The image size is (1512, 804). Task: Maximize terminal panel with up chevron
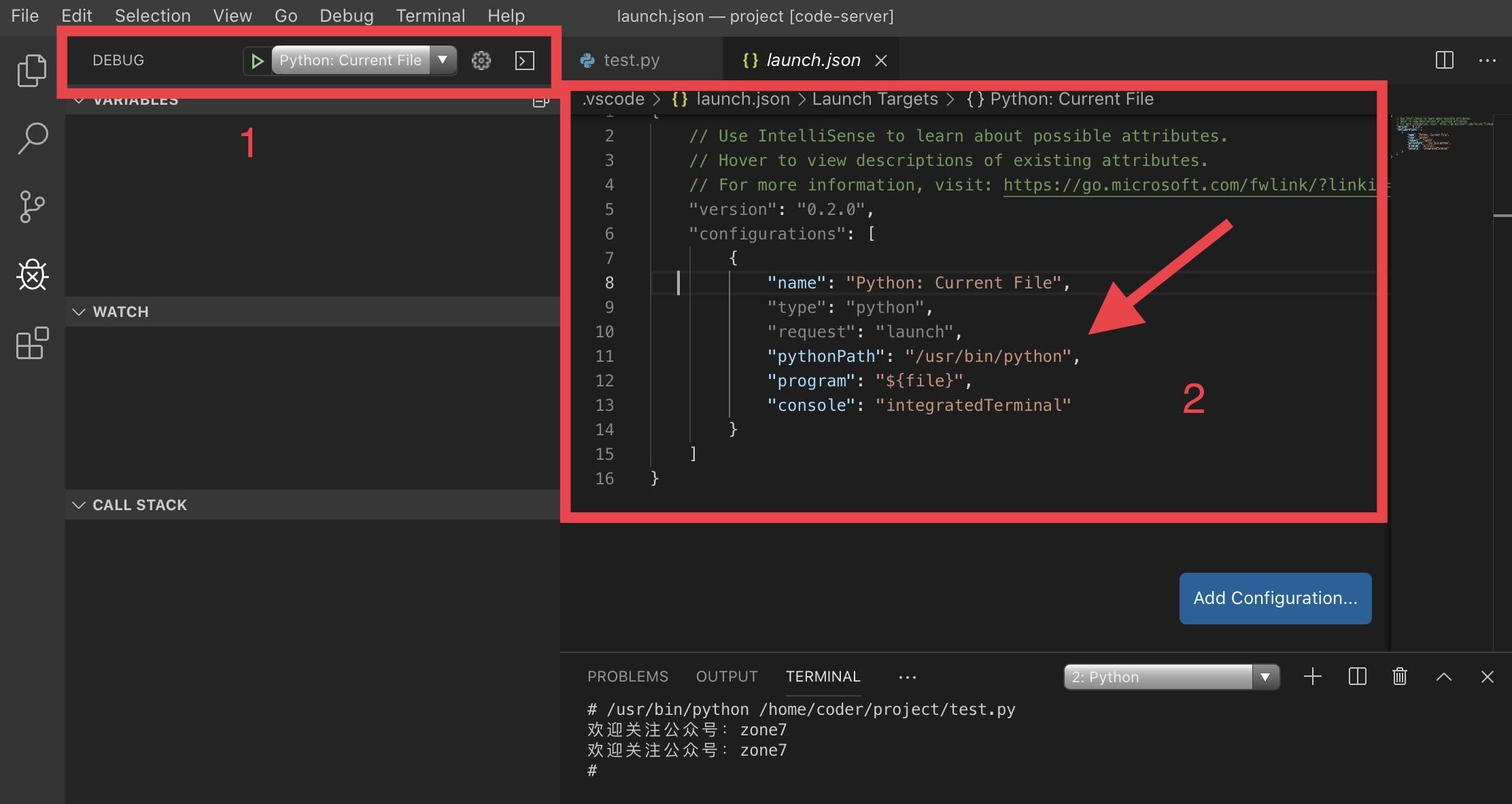[1443, 676]
